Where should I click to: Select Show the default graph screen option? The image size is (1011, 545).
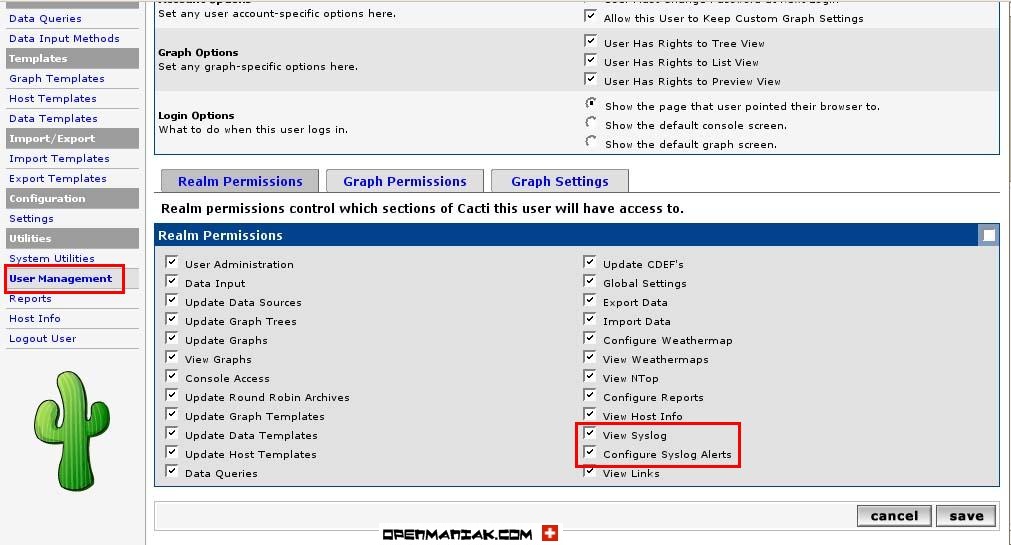click(591, 143)
